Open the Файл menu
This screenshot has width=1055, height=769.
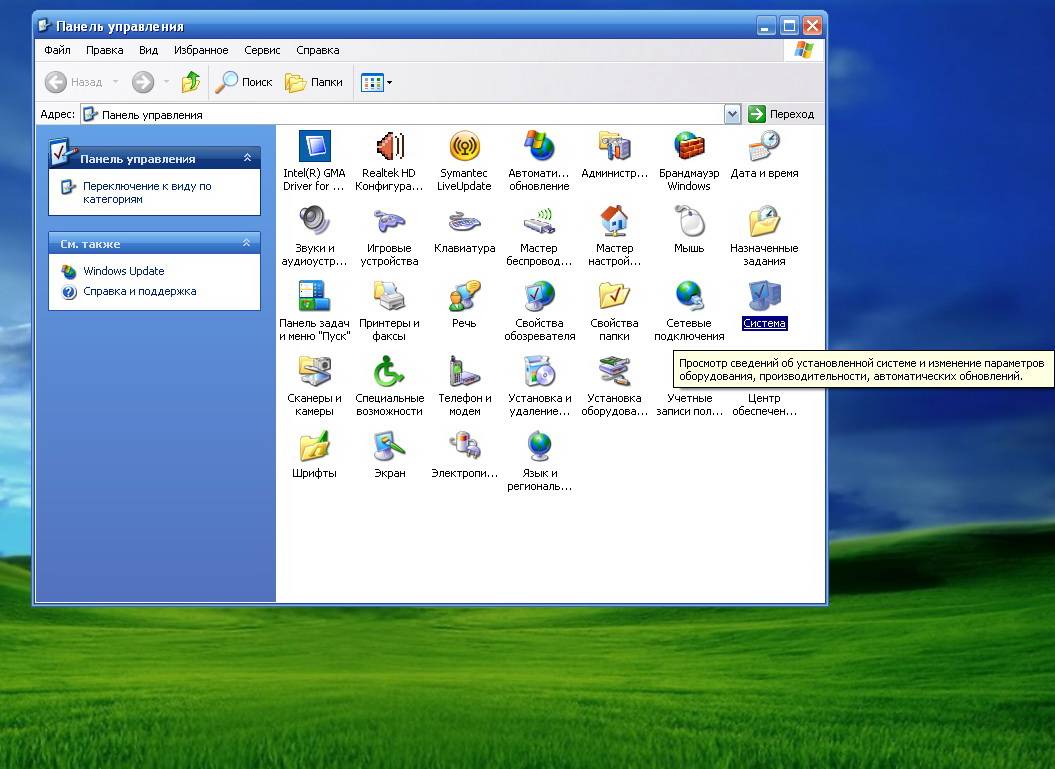point(57,50)
